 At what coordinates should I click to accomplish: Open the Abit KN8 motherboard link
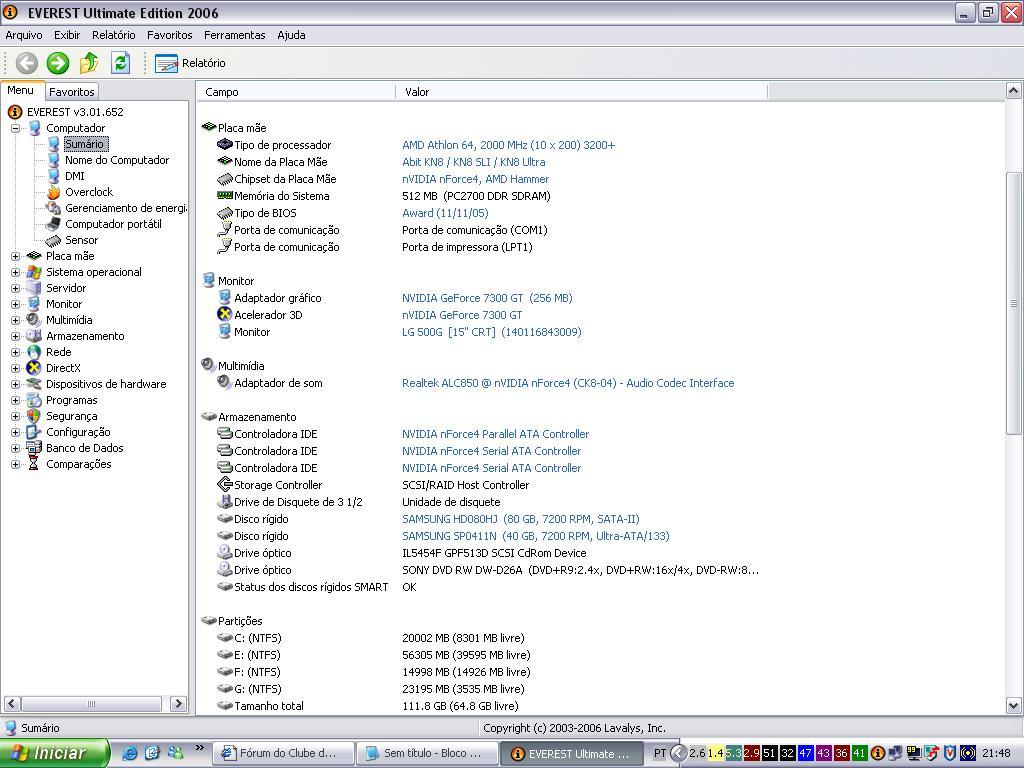point(473,162)
